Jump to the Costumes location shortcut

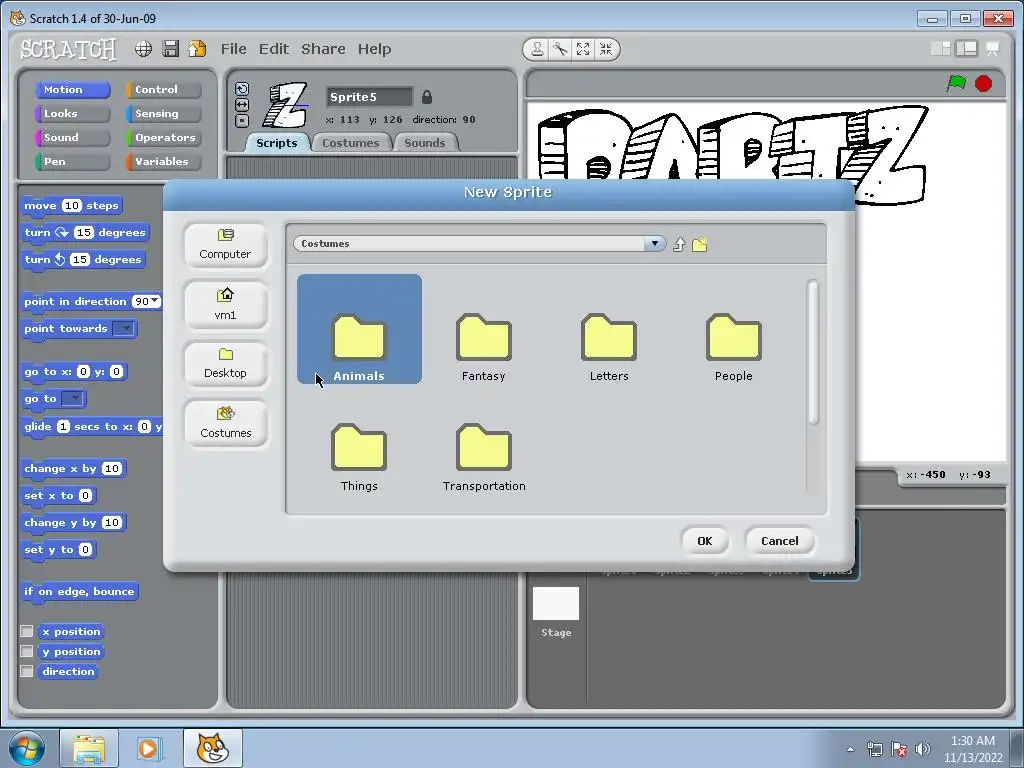coord(225,423)
